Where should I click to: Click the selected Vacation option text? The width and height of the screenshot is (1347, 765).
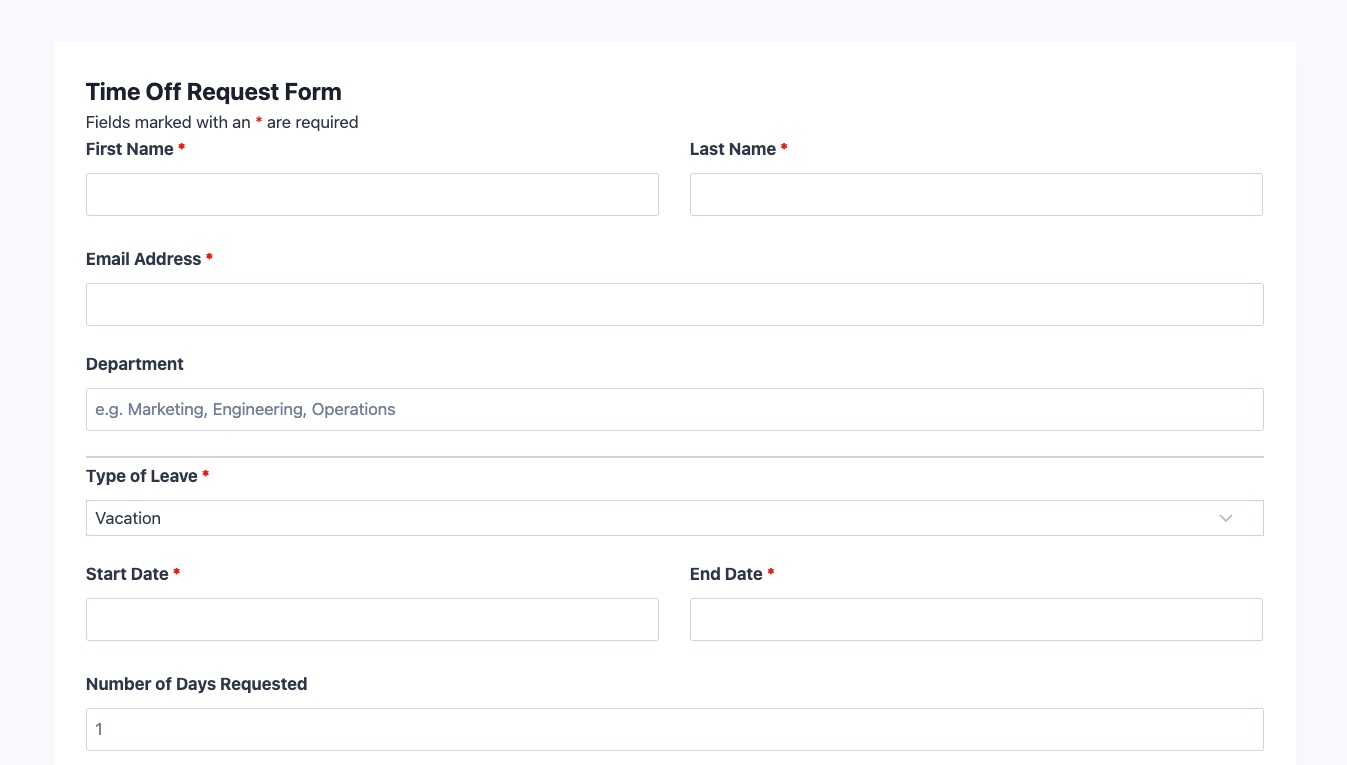point(128,518)
